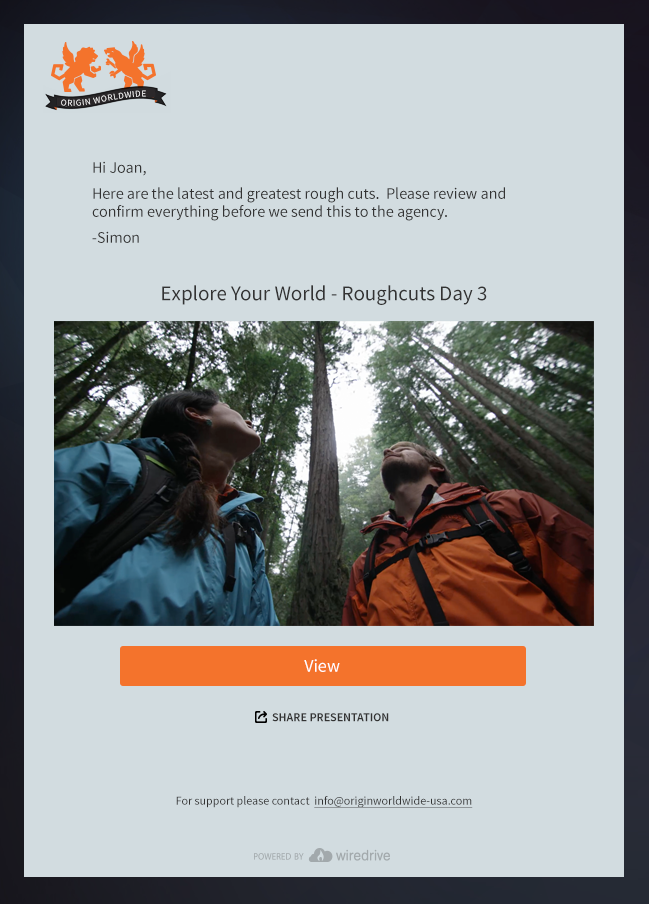
Task: Click the man in orange jacket
Action: tap(468, 536)
